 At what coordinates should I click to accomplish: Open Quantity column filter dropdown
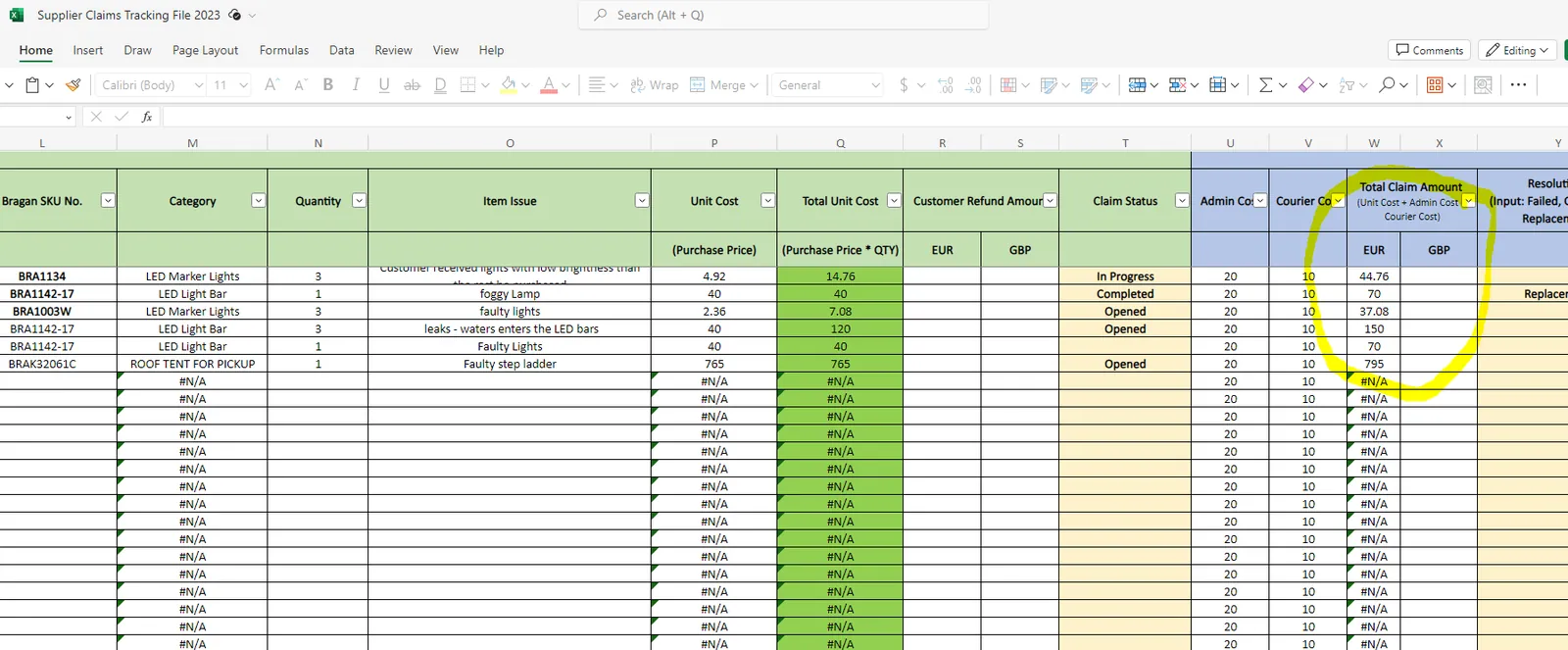coord(359,200)
